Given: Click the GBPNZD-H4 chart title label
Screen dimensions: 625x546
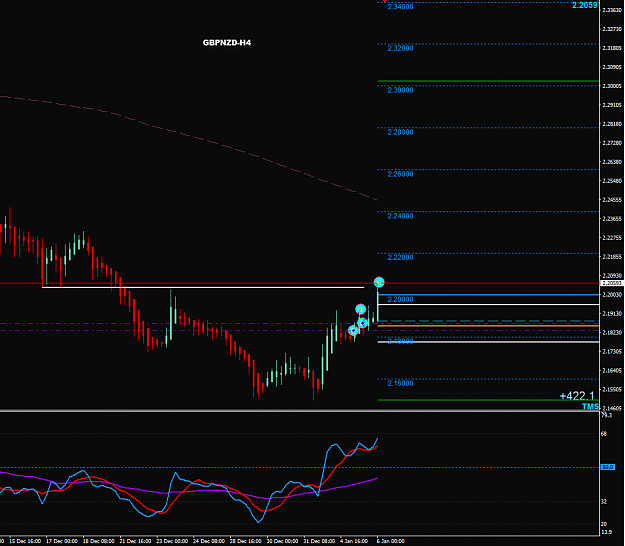Looking at the screenshot, I should (227, 43).
